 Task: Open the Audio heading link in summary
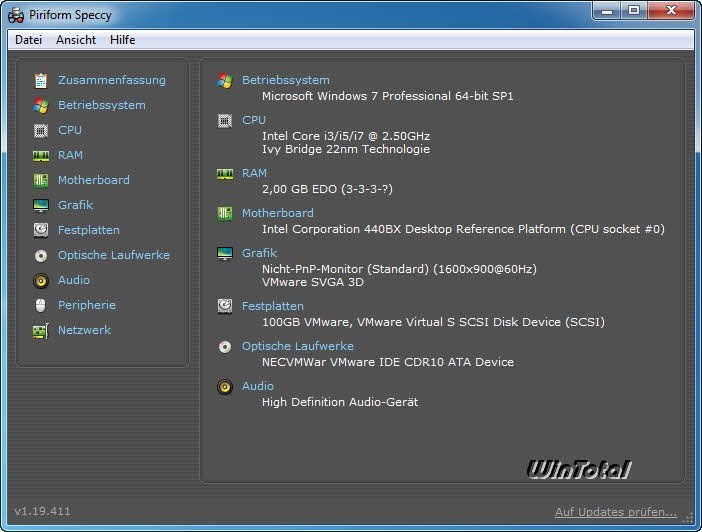click(258, 386)
